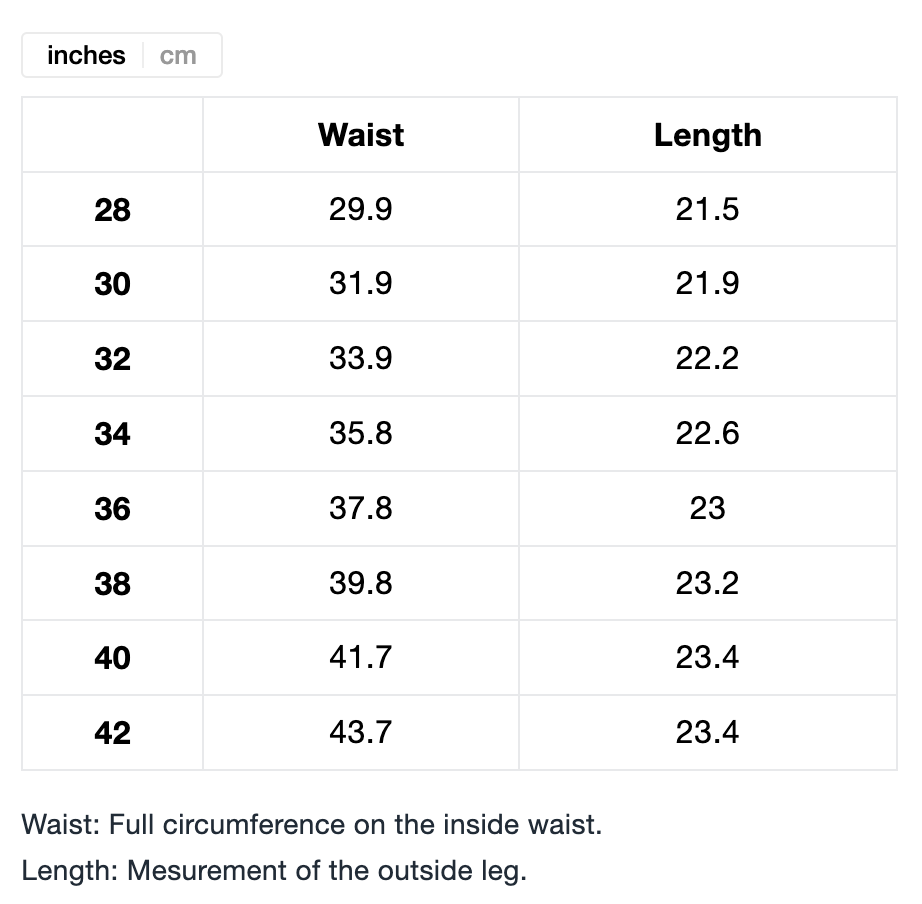Pick the size 34 row label
Image resolution: width=922 pixels, height=904 pixels.
pos(112,434)
